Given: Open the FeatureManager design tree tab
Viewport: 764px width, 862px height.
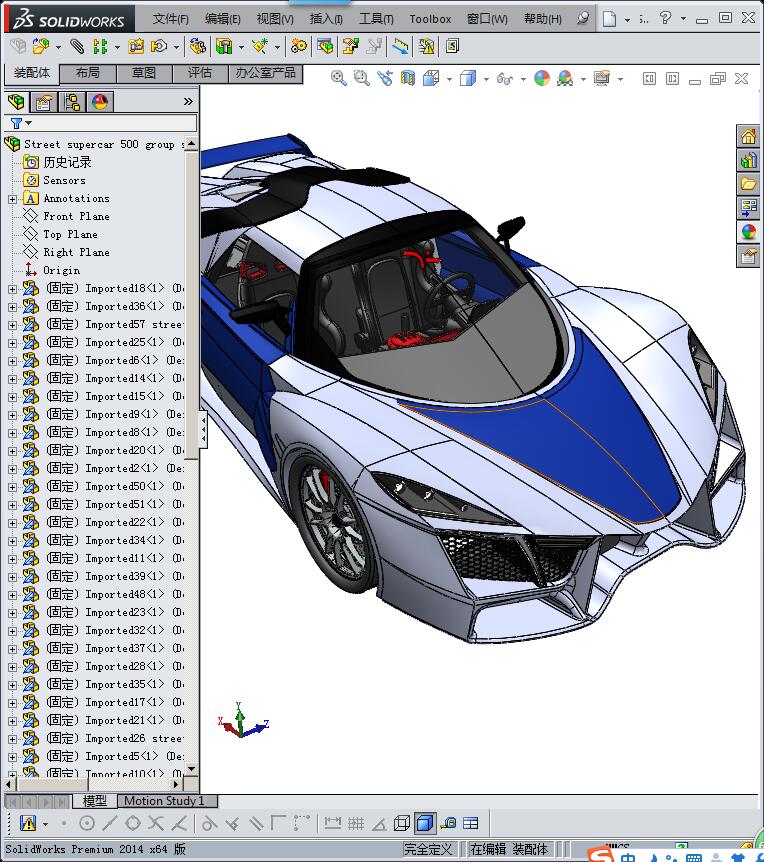Looking at the screenshot, I should (x=17, y=102).
